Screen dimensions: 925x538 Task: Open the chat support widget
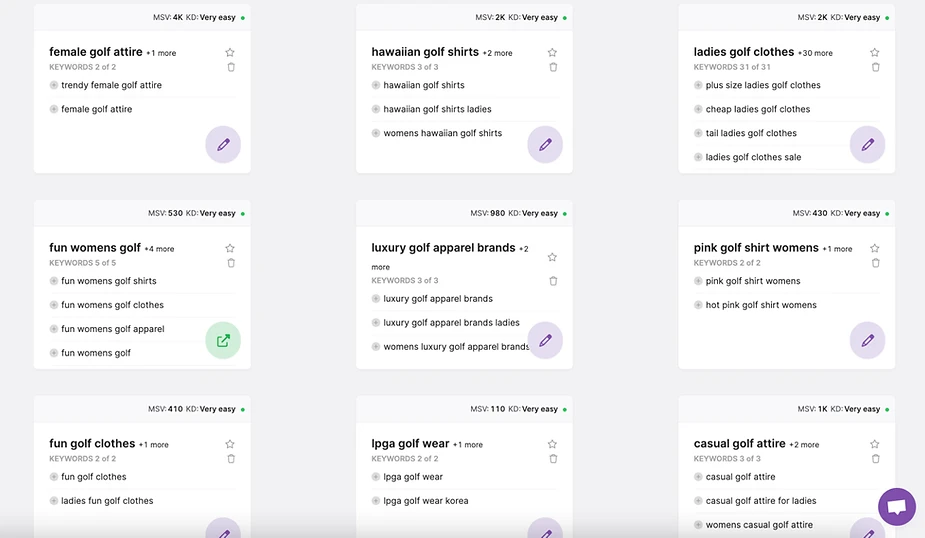(x=896, y=507)
